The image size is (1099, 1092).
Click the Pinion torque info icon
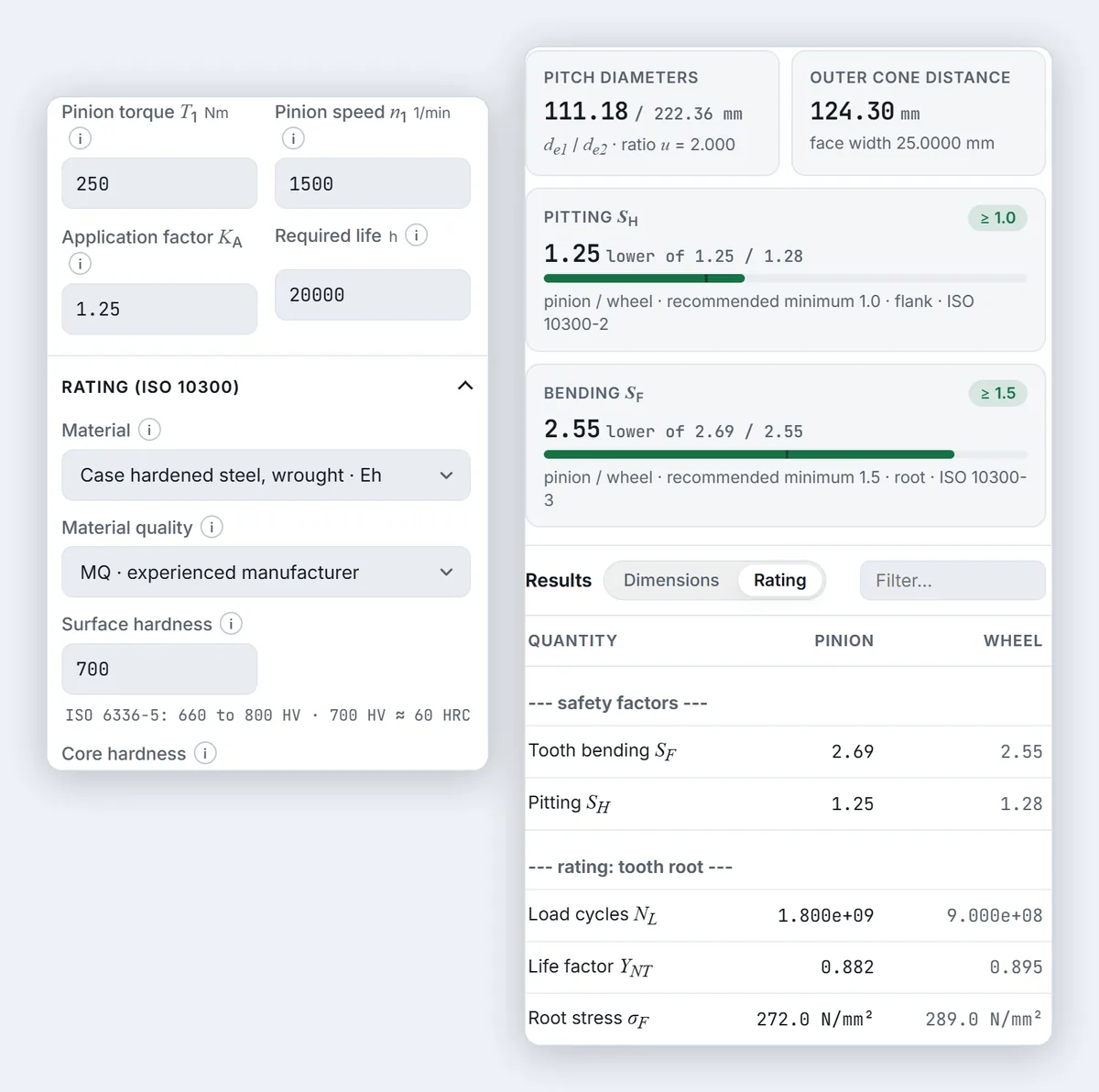80,138
